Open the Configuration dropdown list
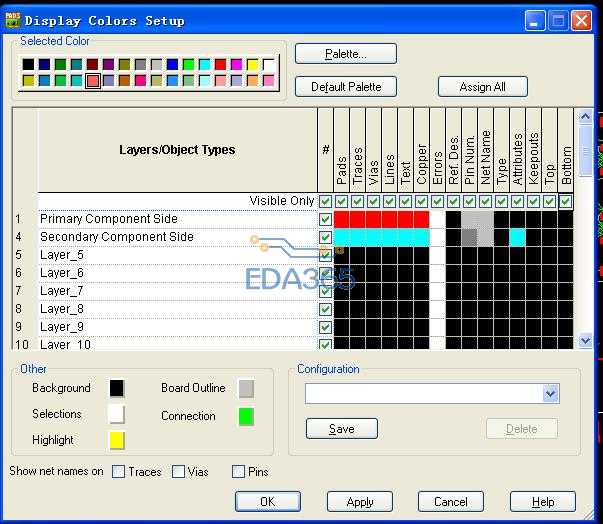Image resolution: width=603 pixels, height=524 pixels. [551, 394]
